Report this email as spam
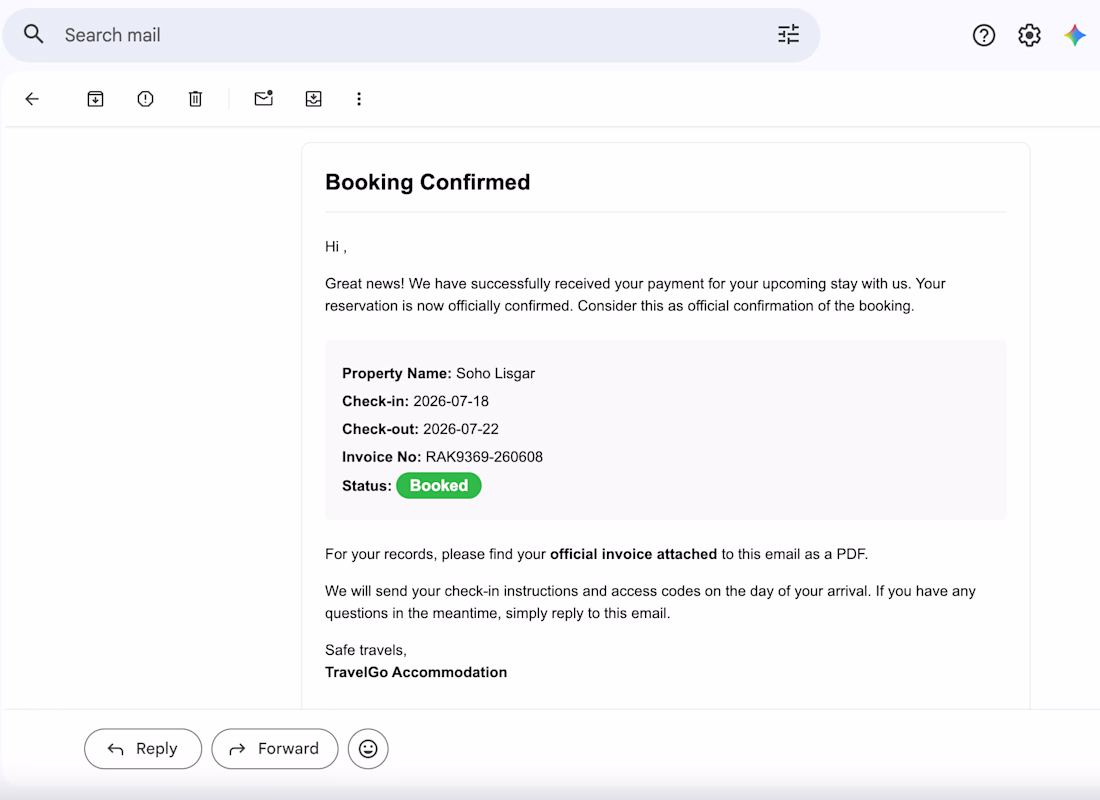This screenshot has height=800, width=1100. 145,99
